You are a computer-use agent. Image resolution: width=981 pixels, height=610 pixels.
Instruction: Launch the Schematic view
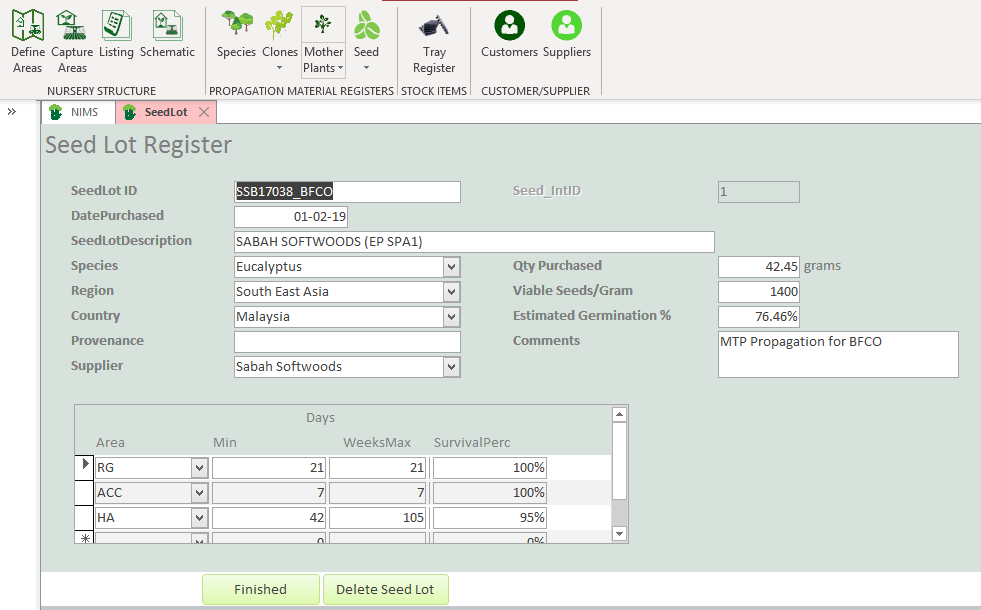(x=167, y=34)
